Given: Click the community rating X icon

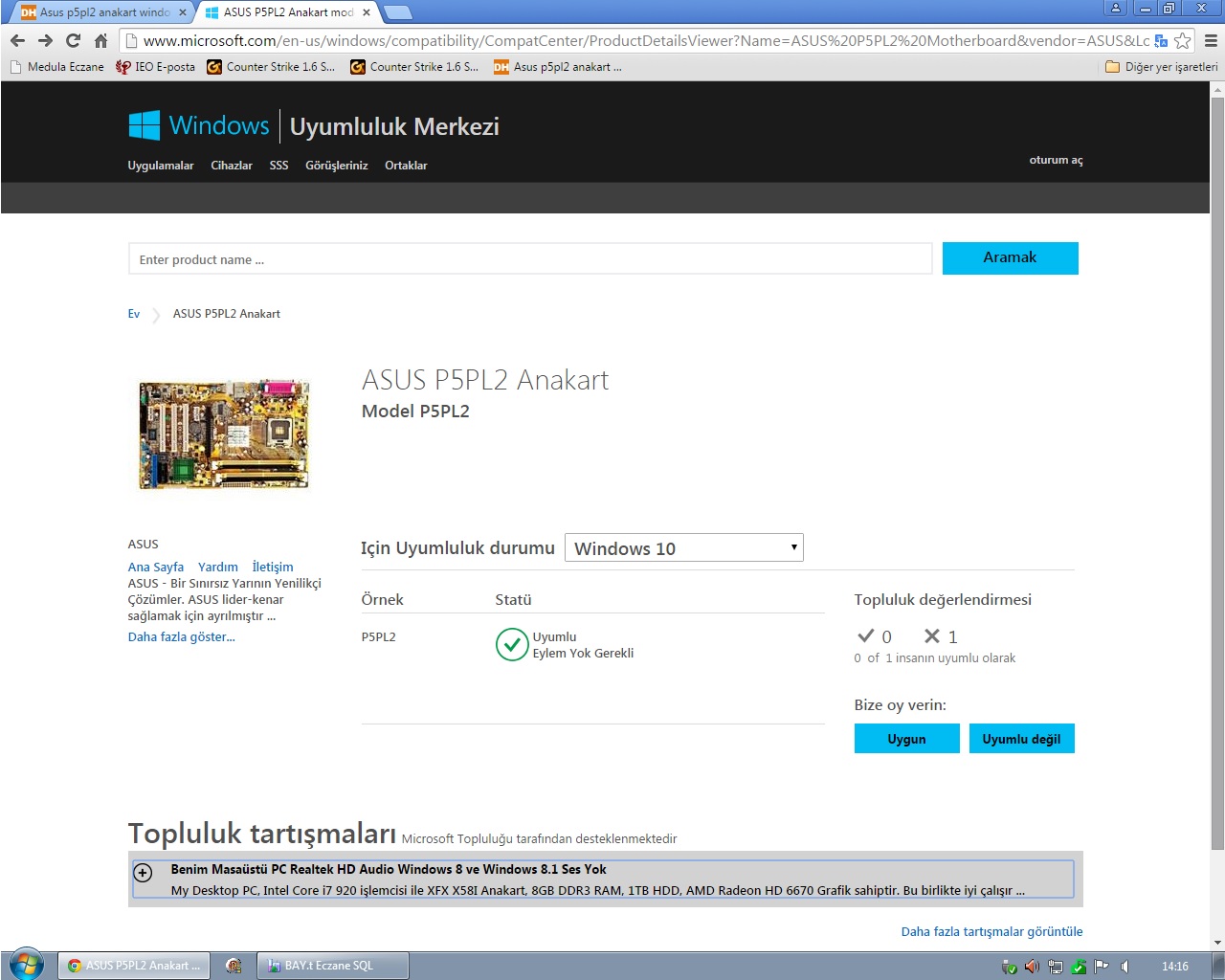Looking at the screenshot, I should click(932, 635).
